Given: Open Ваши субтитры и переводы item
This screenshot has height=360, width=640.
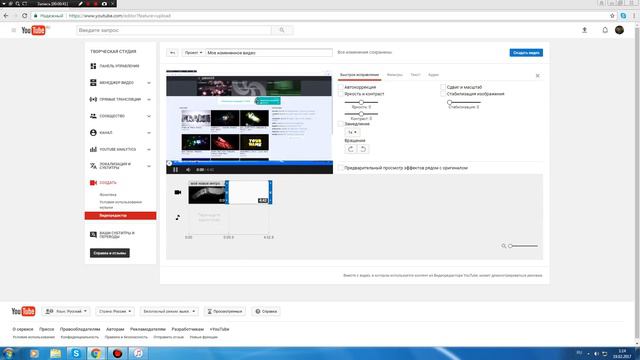Looking at the screenshot, I should coord(112,235).
